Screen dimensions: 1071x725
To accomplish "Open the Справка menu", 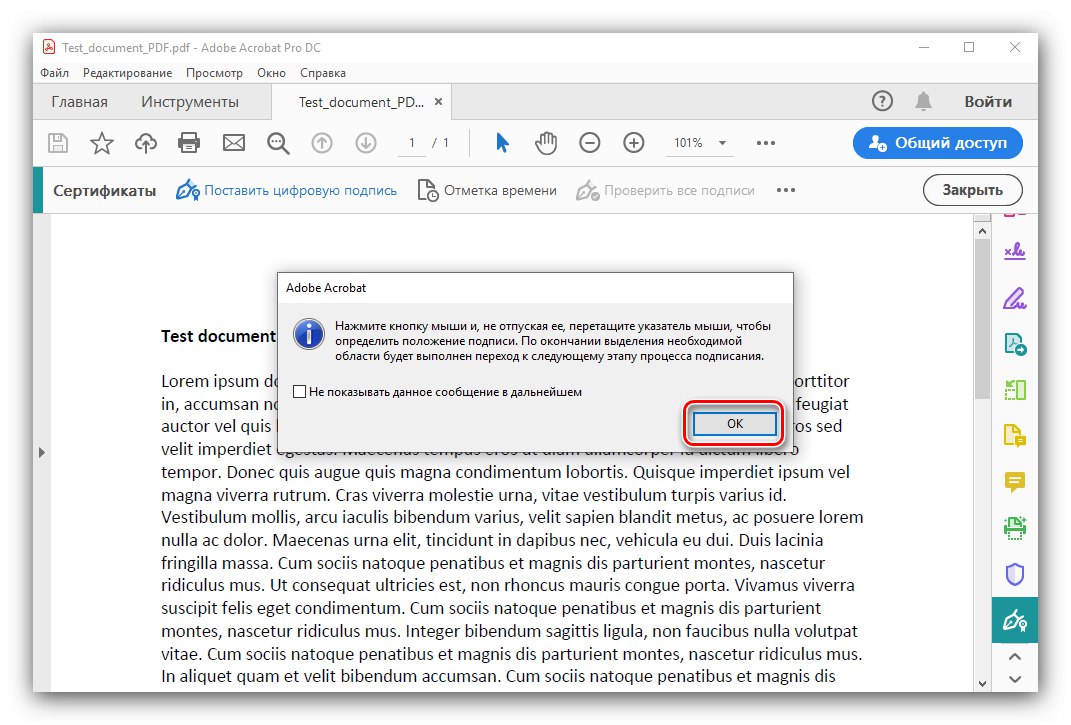I will point(323,72).
